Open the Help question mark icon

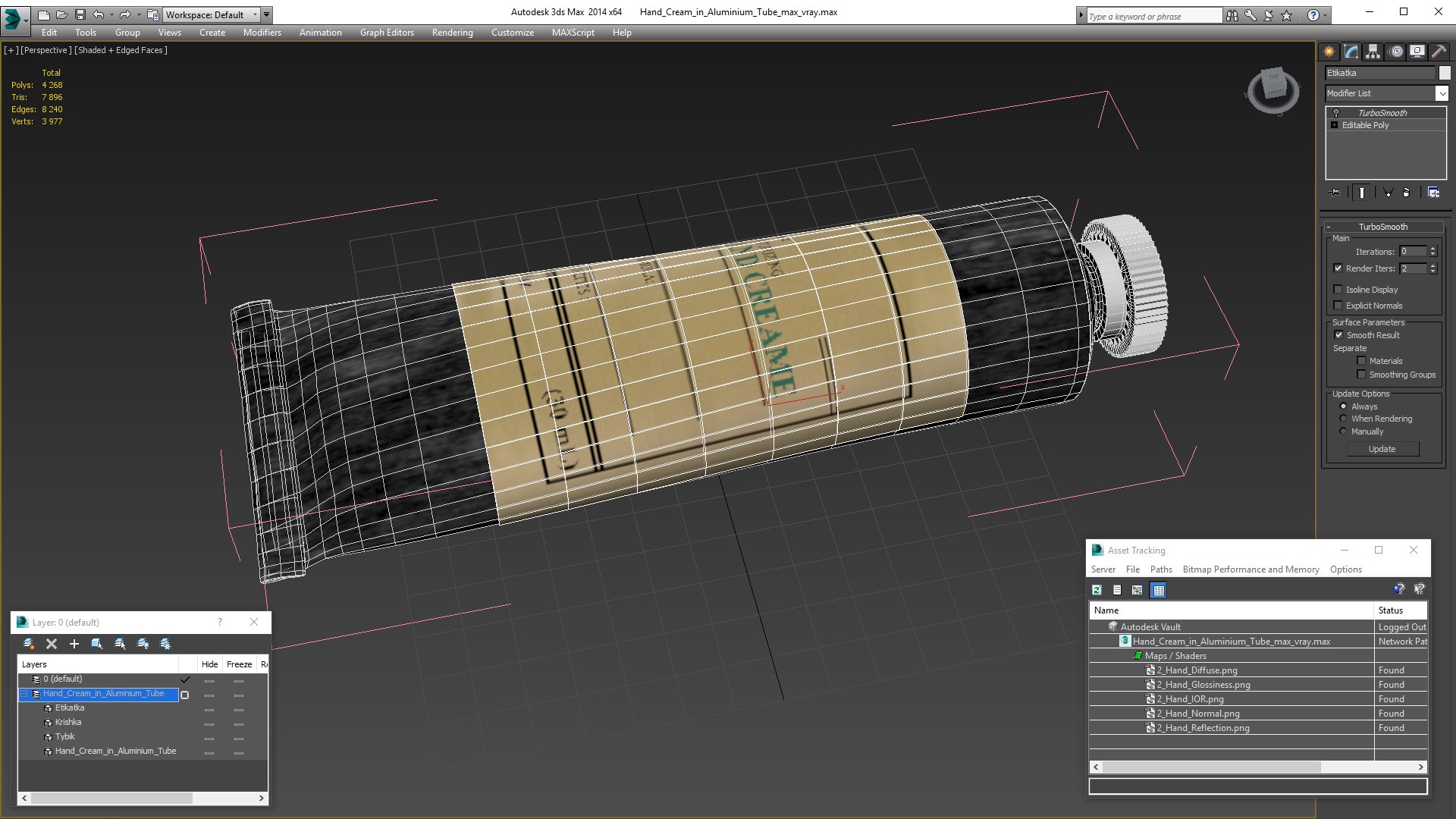click(1313, 15)
